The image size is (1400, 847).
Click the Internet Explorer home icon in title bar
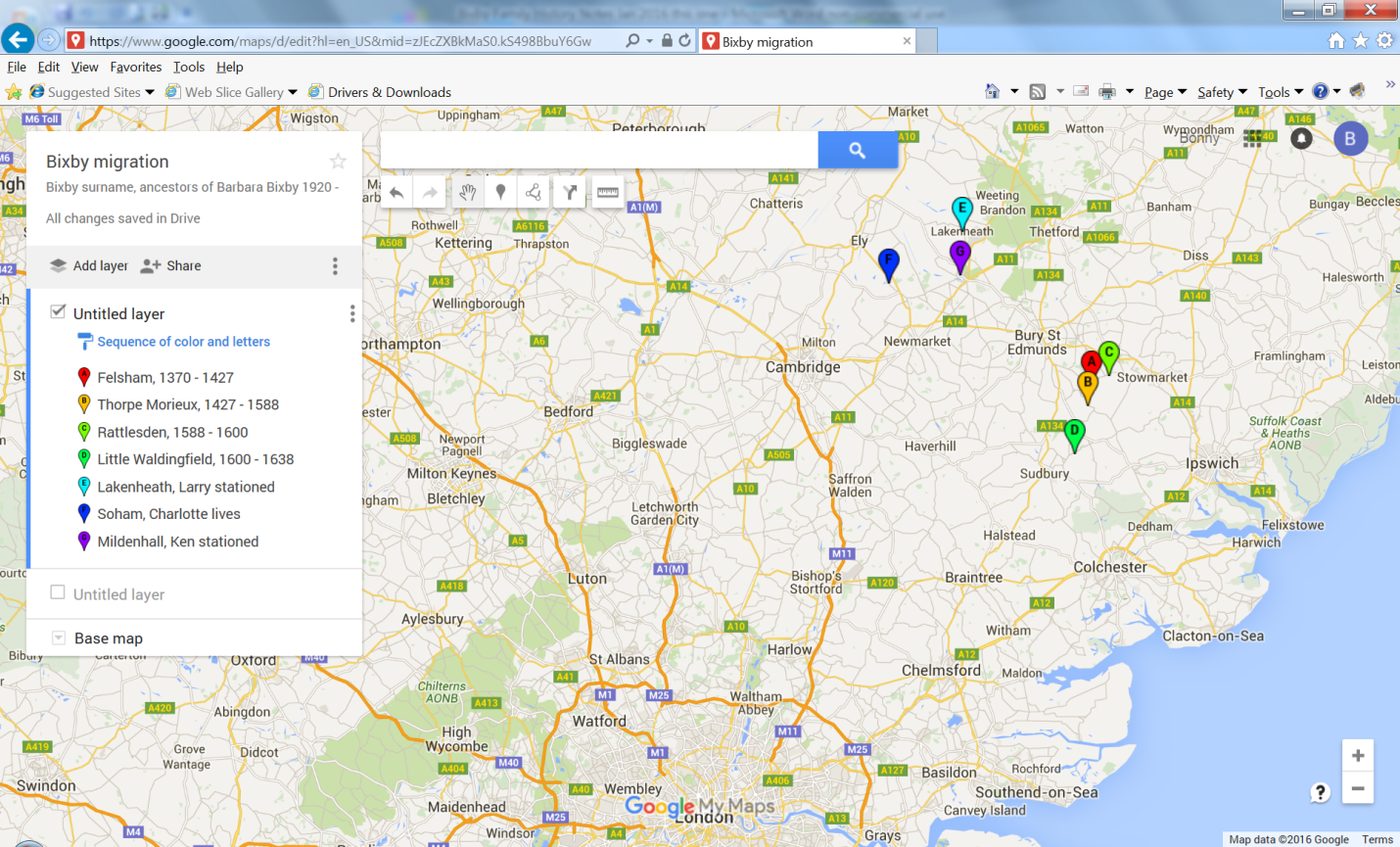tap(1336, 41)
